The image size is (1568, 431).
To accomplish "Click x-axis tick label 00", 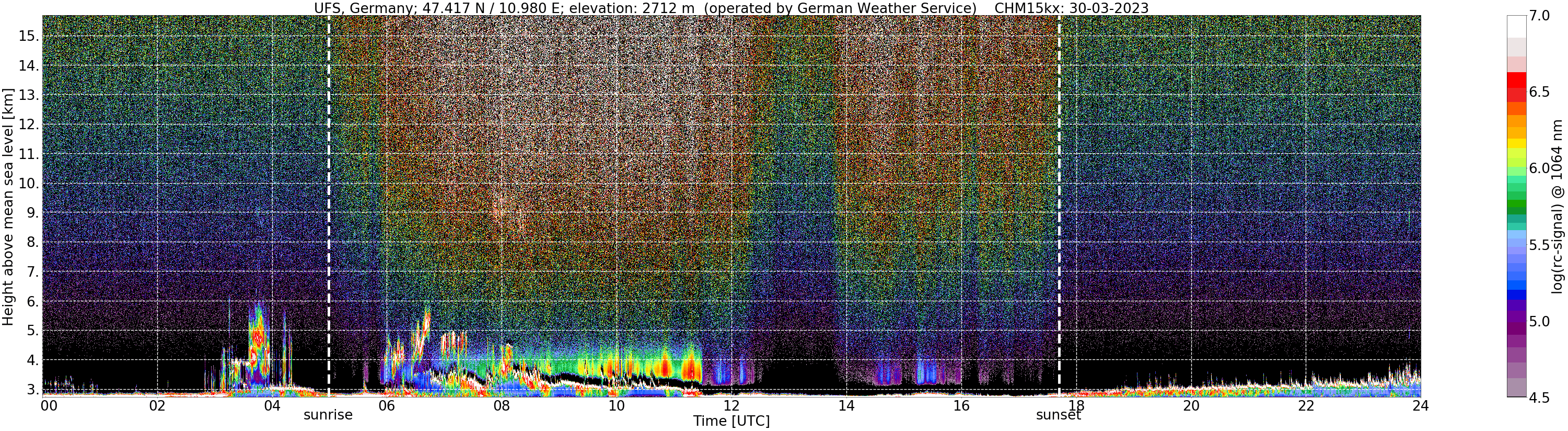I will (x=50, y=406).
